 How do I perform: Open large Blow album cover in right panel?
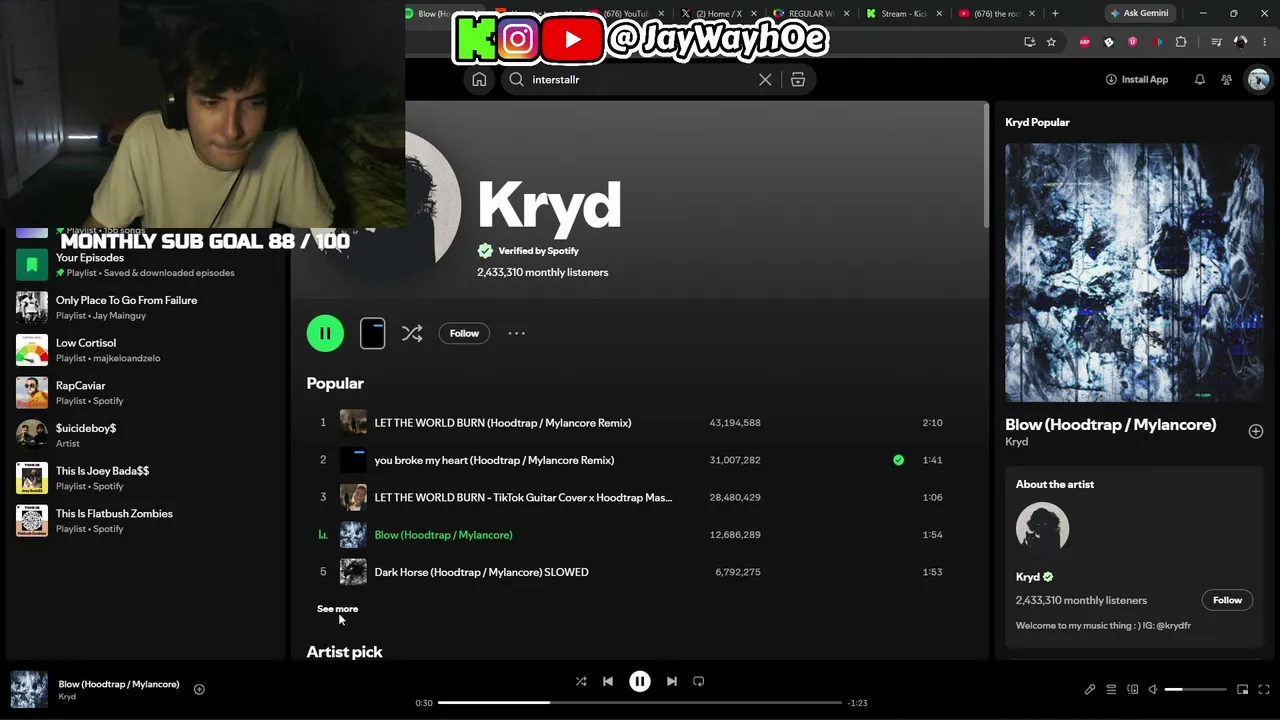pyautogui.click(x=1134, y=273)
